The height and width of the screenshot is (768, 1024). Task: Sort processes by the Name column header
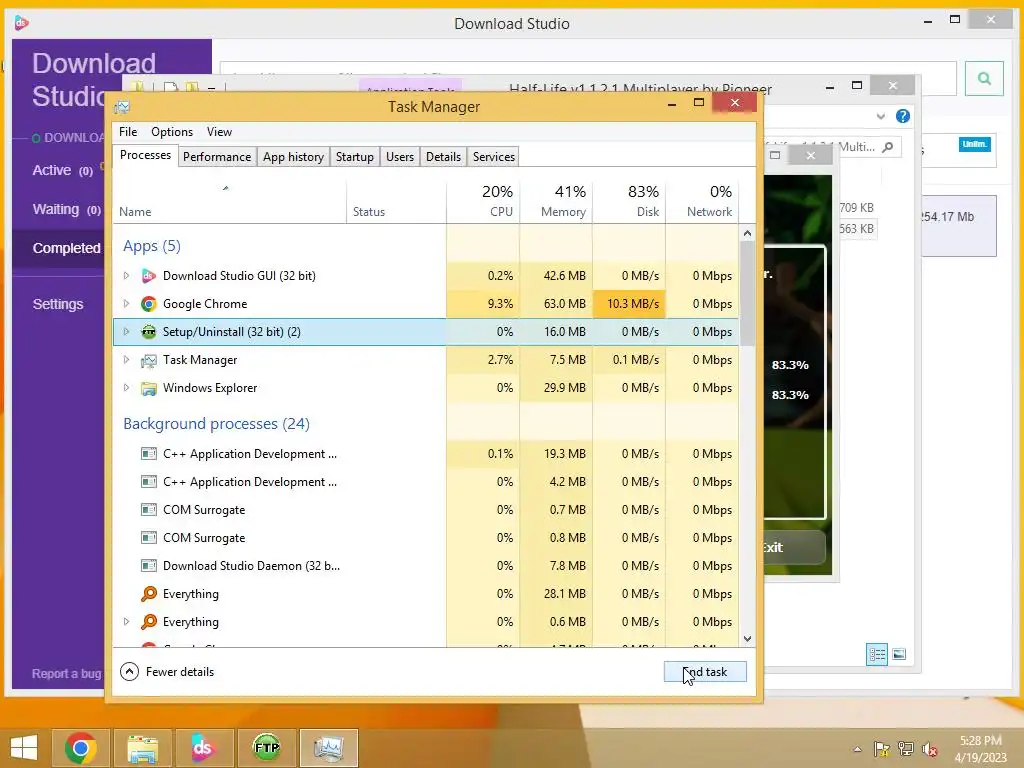point(230,201)
